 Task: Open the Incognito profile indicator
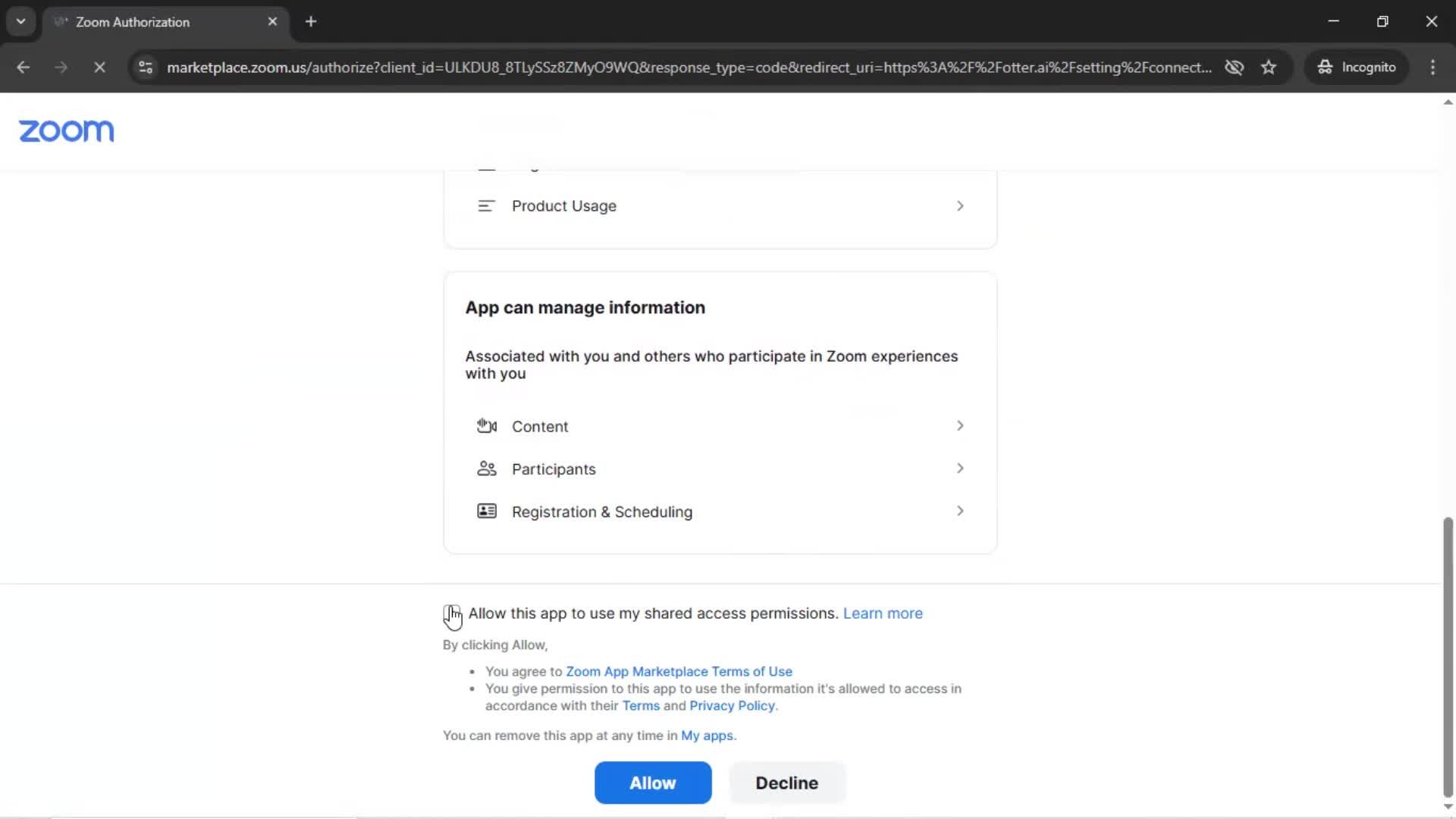click(1357, 67)
